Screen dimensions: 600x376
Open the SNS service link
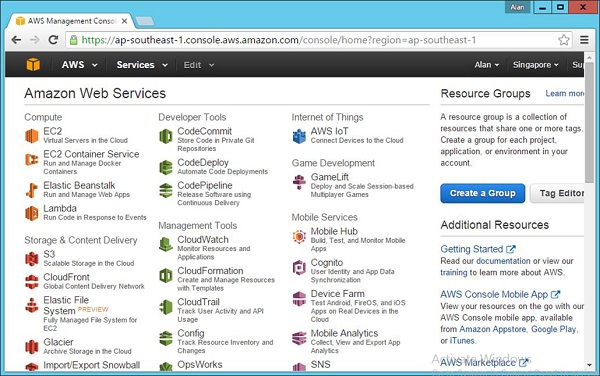[x=320, y=364]
